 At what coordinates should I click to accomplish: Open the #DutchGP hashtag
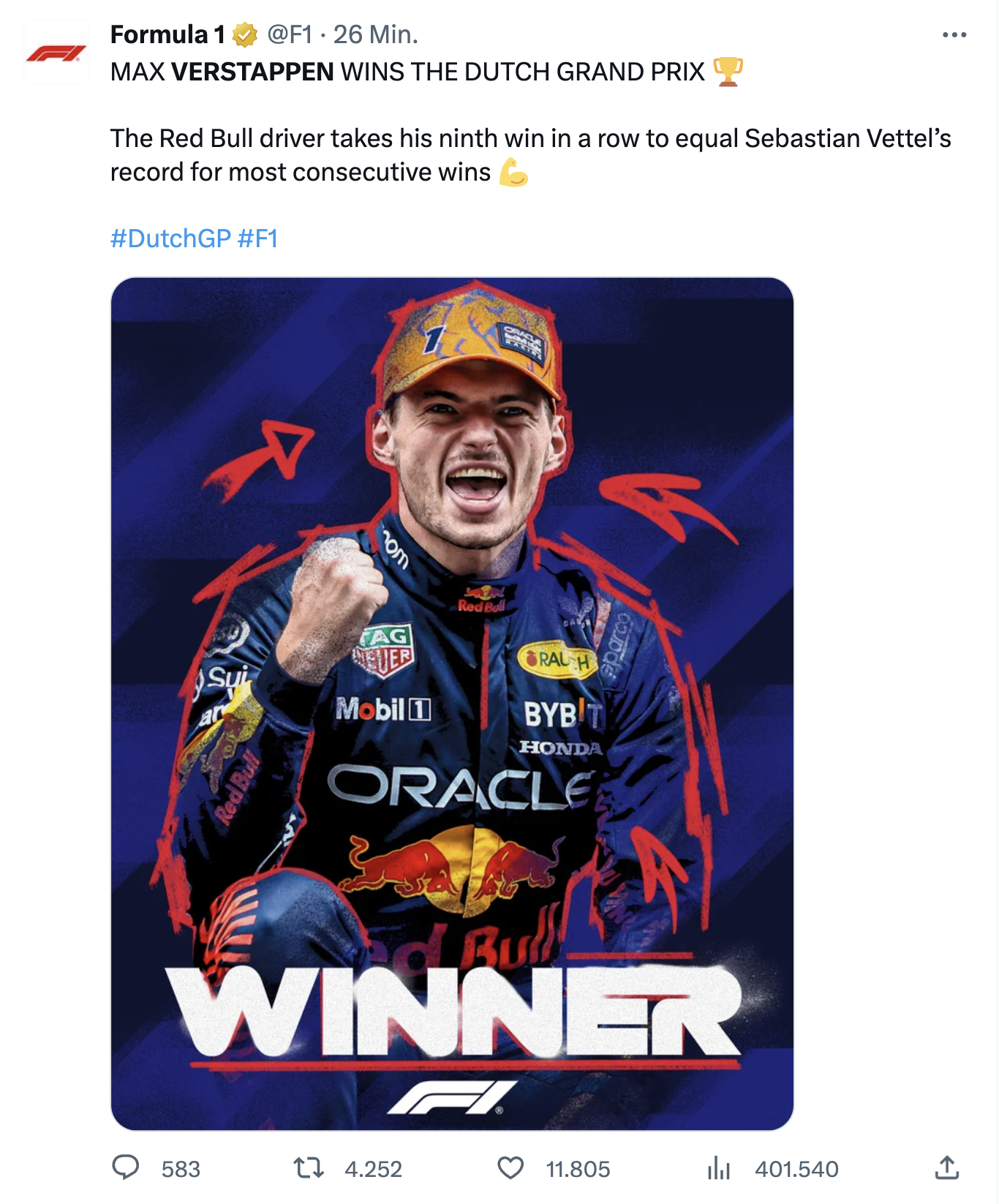point(170,238)
